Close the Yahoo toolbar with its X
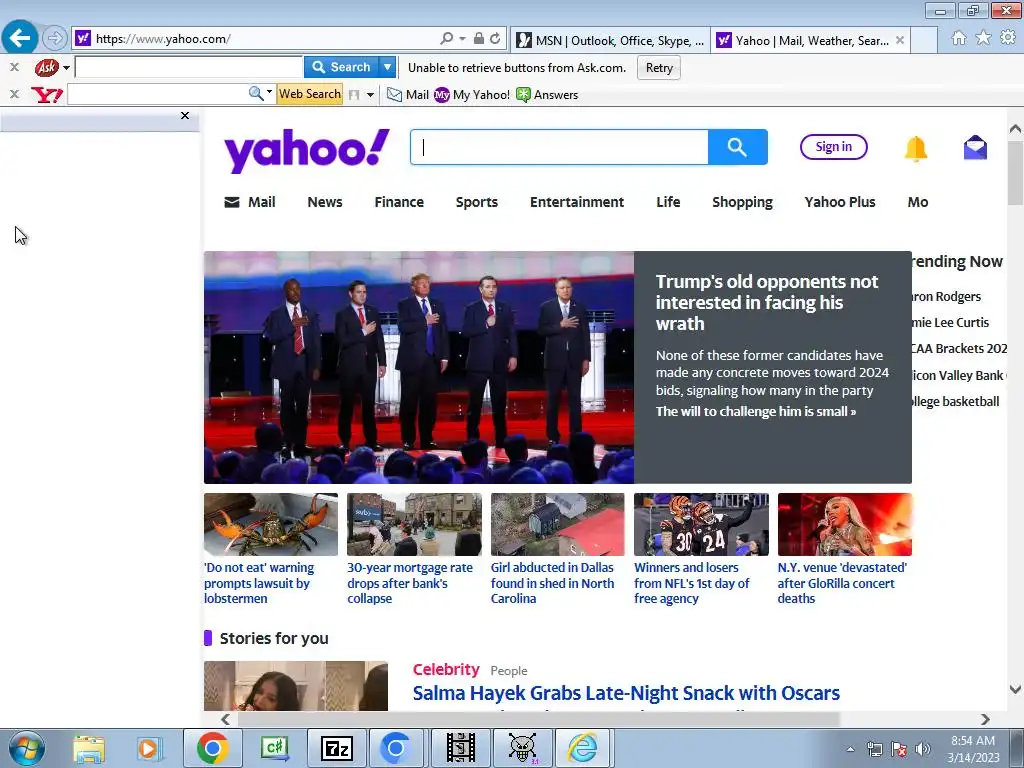 coord(14,95)
